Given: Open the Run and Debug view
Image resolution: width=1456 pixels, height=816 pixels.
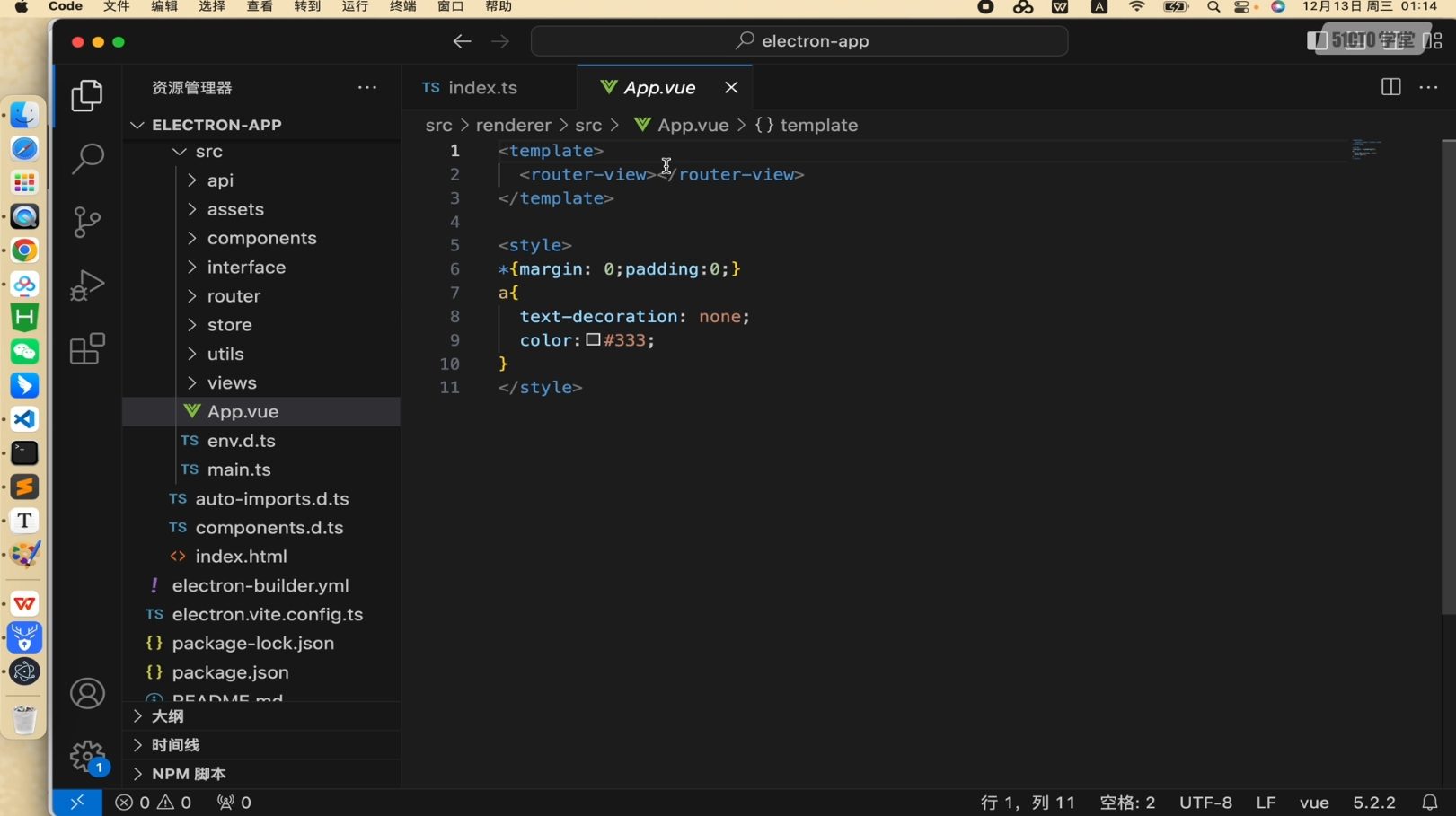Looking at the screenshot, I should click(x=87, y=285).
